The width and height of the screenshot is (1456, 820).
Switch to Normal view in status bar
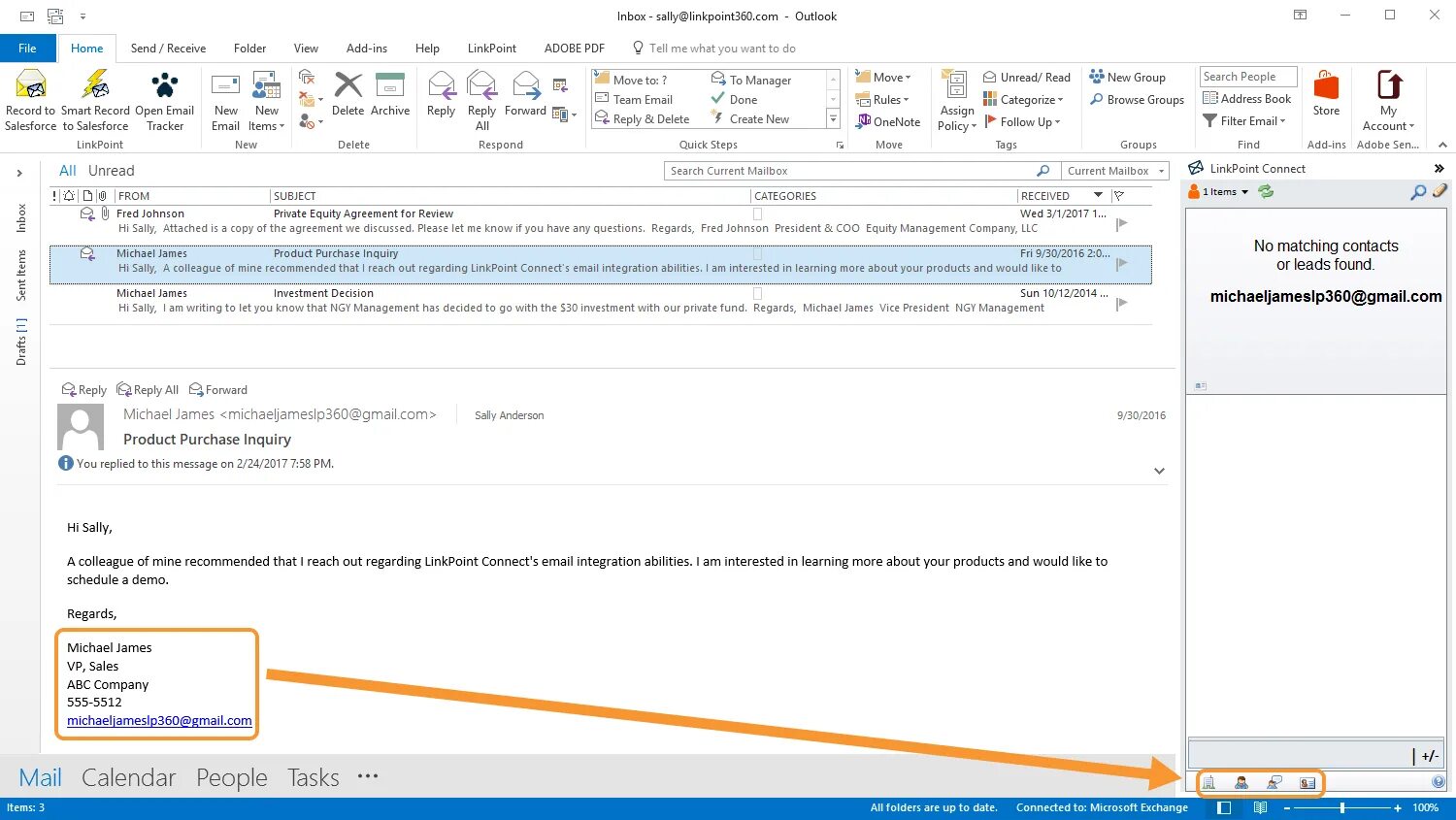click(x=1224, y=807)
